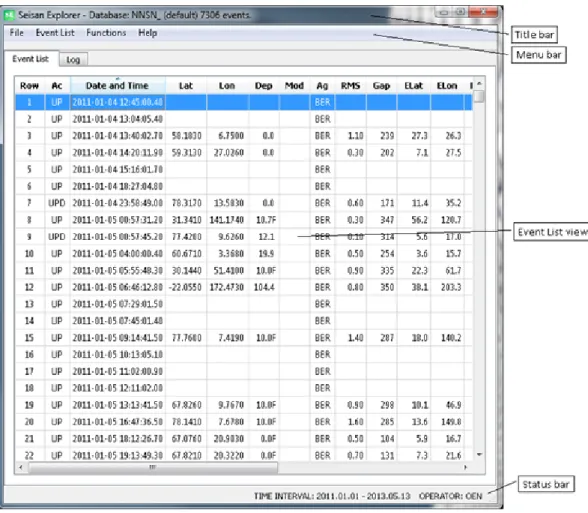Select event 2011-01-05 07:29:01.50

point(244,304)
